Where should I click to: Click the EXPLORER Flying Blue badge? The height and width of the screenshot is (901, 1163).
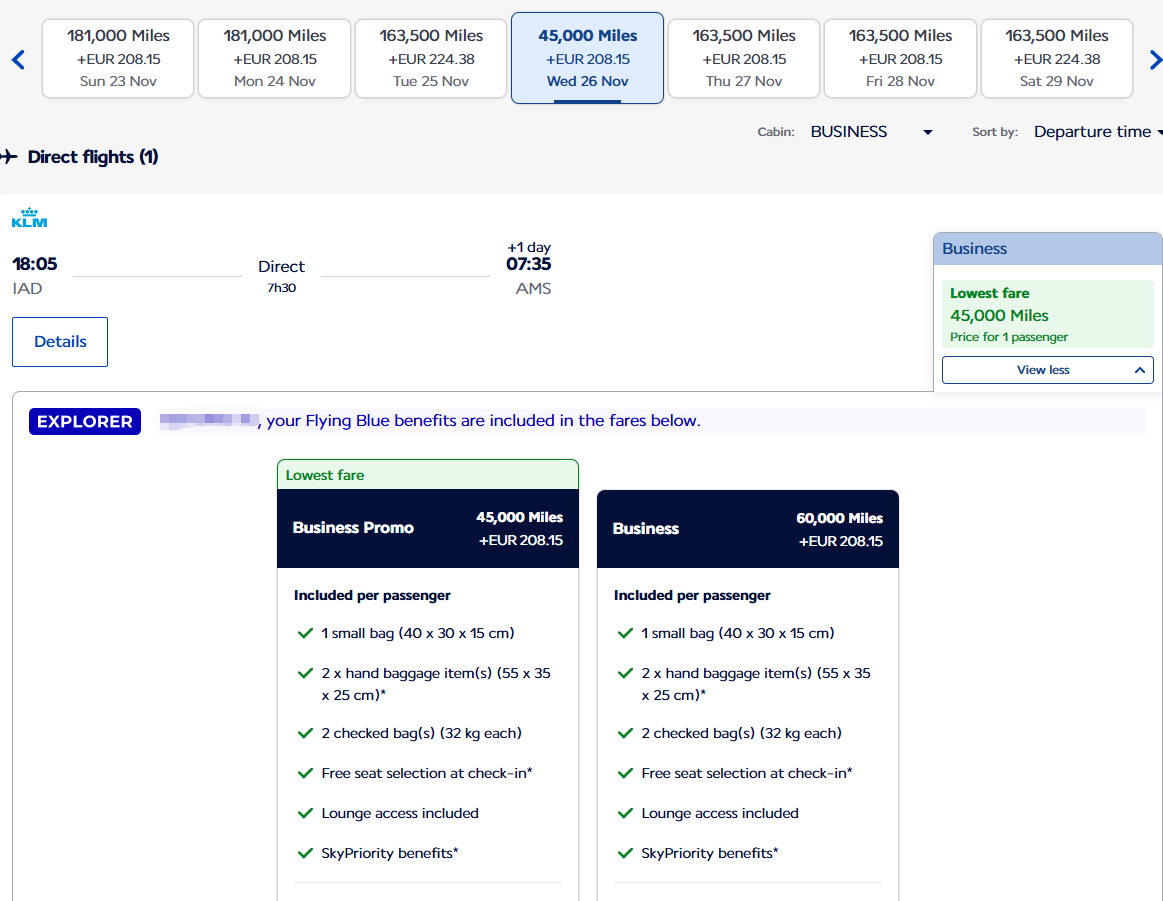[x=85, y=422]
